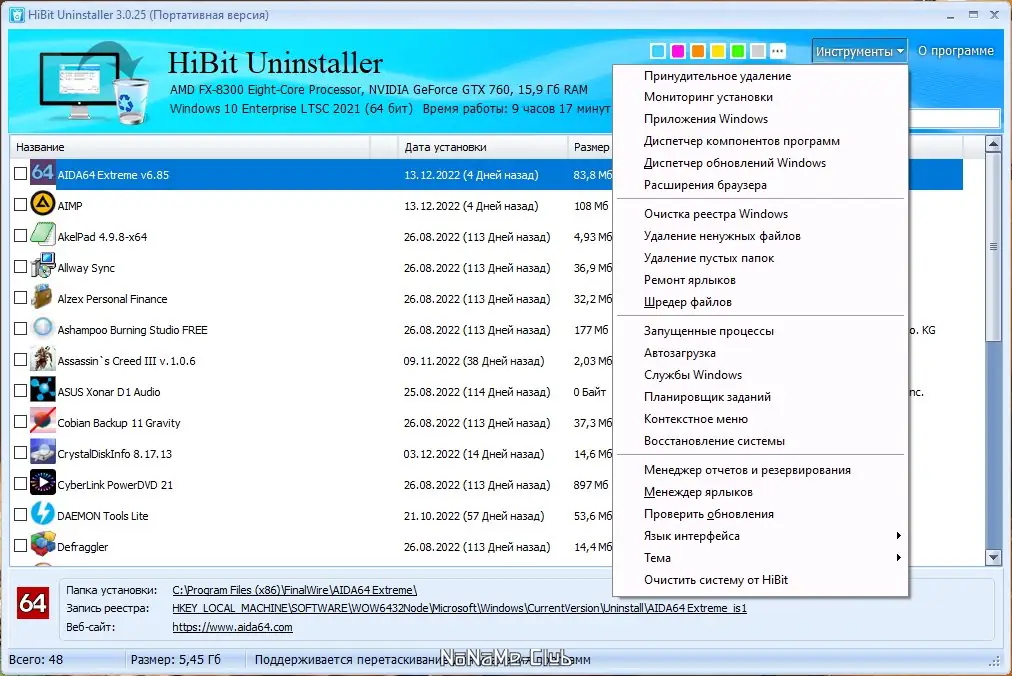Sort by the Дата установки column header
The width and height of the screenshot is (1012, 676).
coord(482,147)
